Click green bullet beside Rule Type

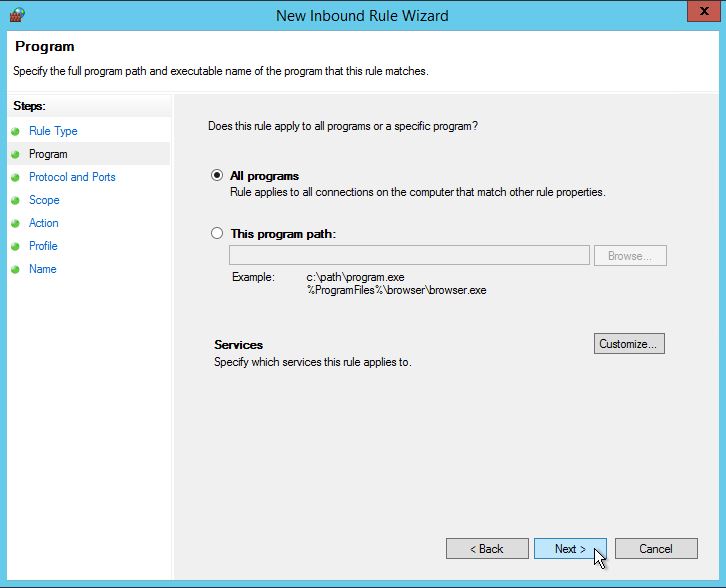15,132
